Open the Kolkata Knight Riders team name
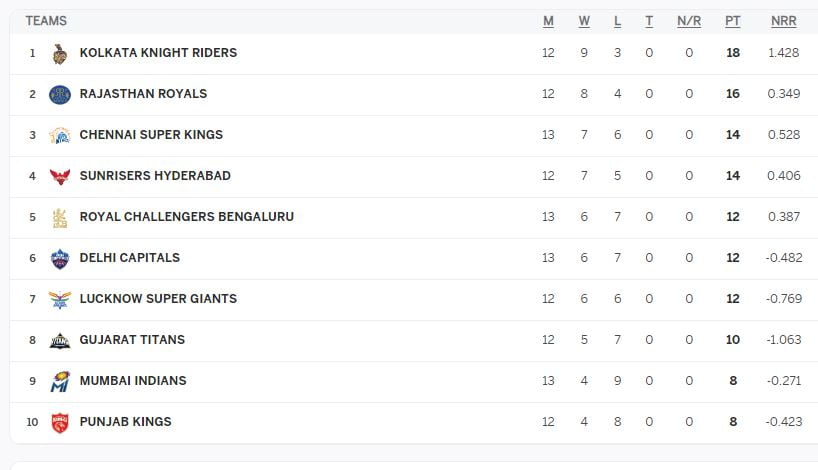The width and height of the screenshot is (818, 470). (x=158, y=53)
